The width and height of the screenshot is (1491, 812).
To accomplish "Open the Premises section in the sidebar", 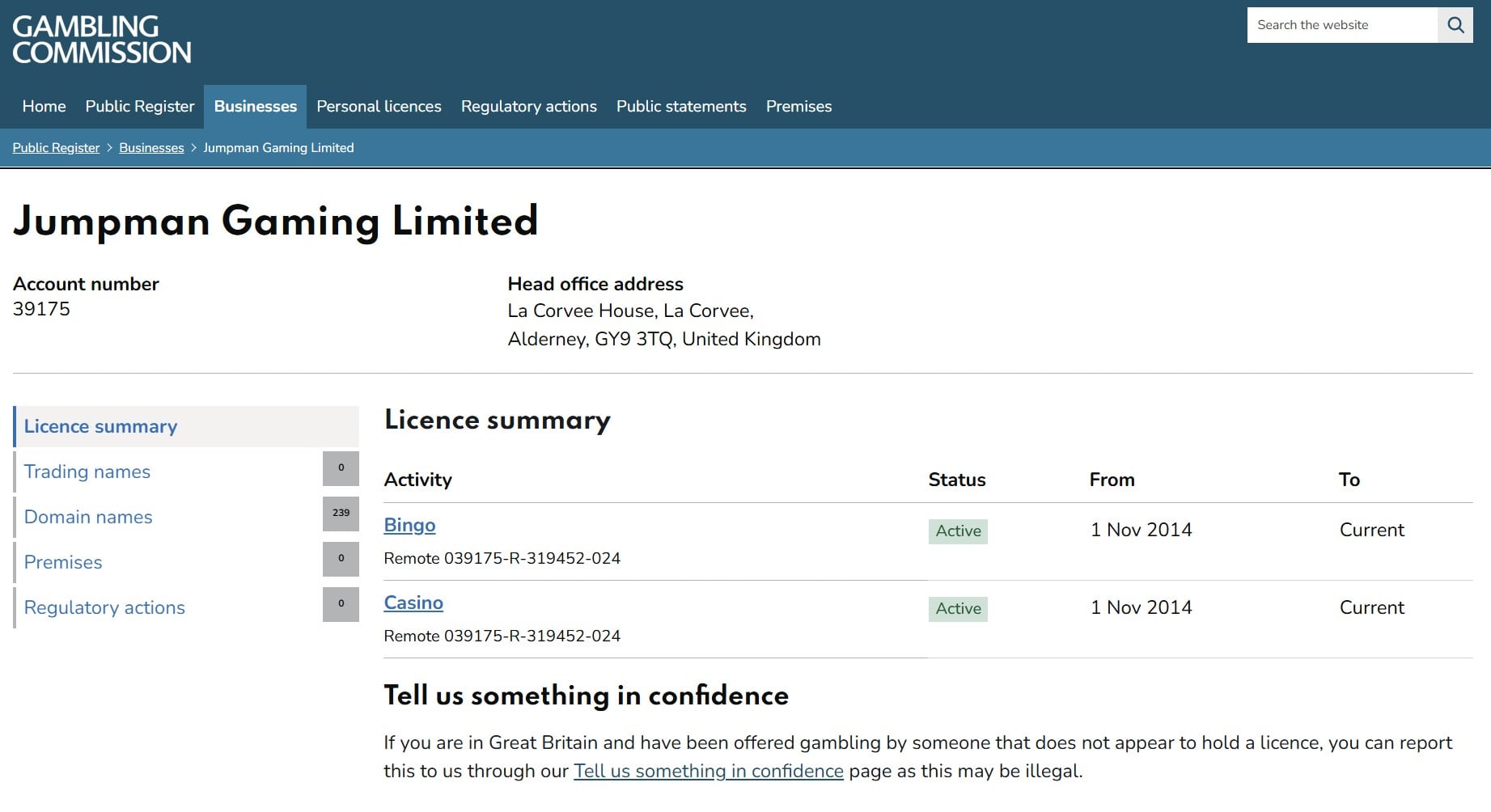I will point(63,562).
